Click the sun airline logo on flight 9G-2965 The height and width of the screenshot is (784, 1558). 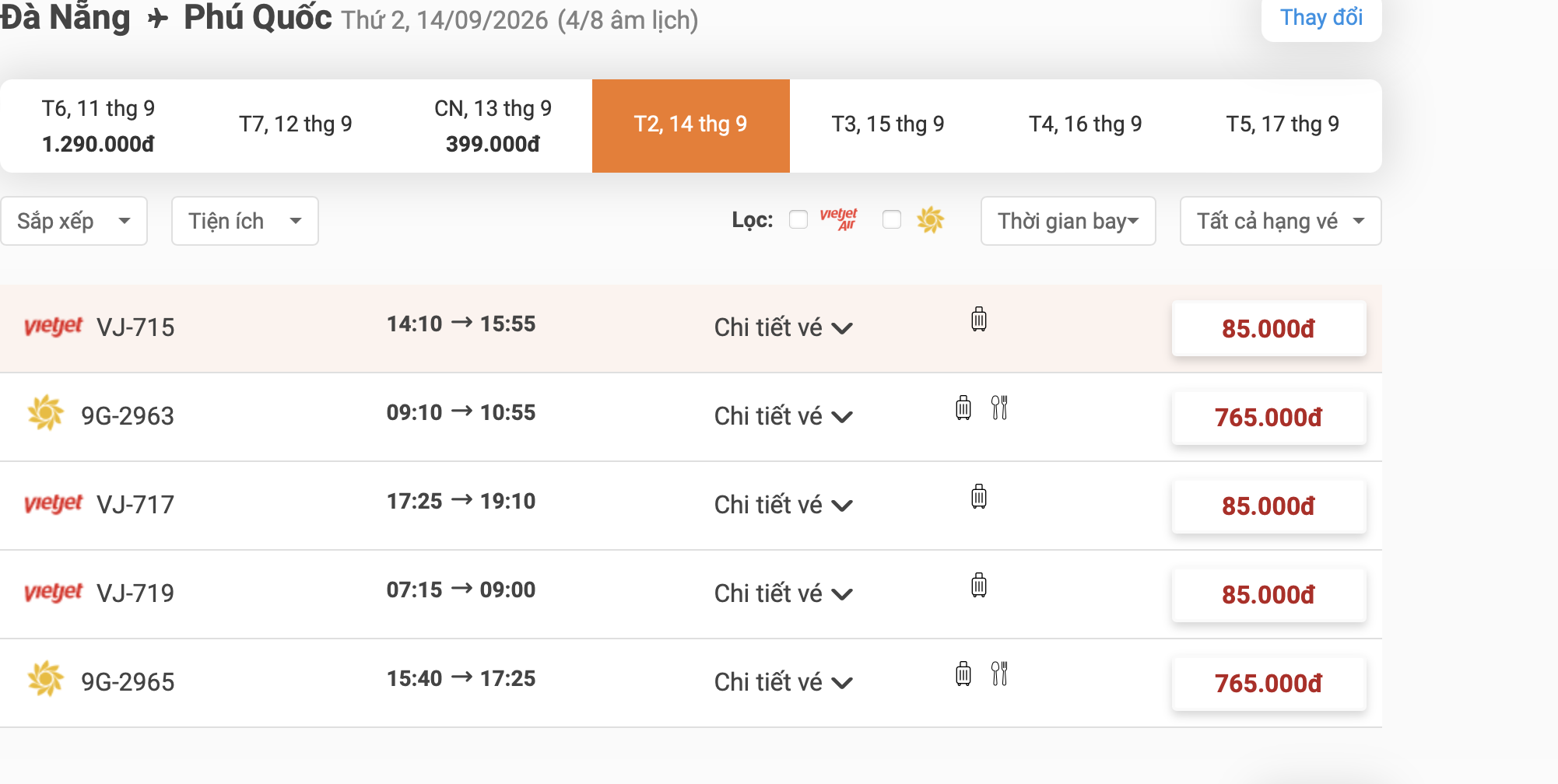(46, 678)
